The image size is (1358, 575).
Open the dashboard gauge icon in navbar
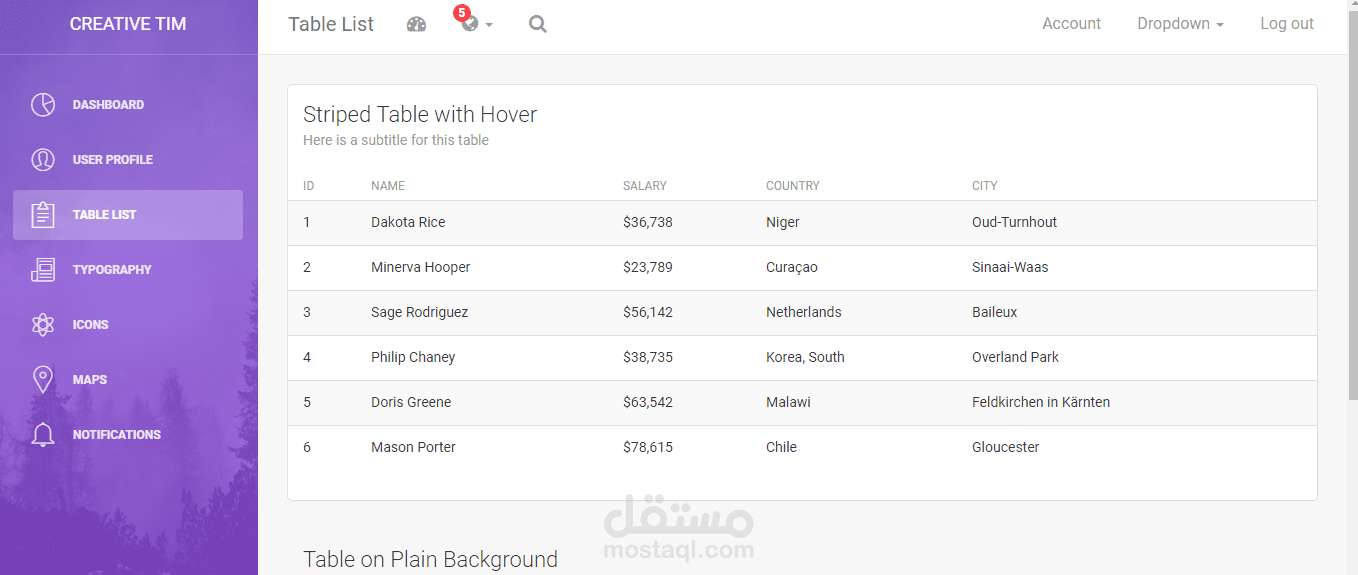(416, 24)
